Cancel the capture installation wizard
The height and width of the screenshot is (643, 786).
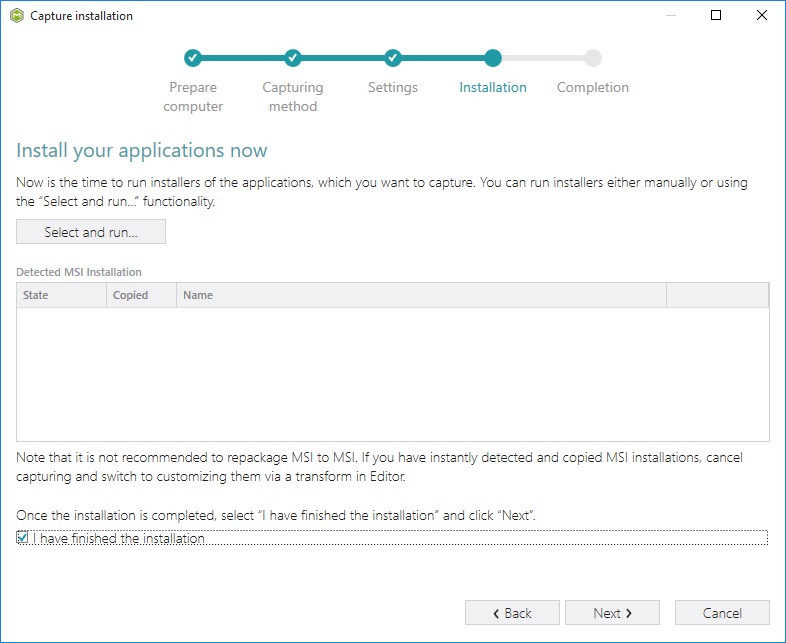pos(722,612)
